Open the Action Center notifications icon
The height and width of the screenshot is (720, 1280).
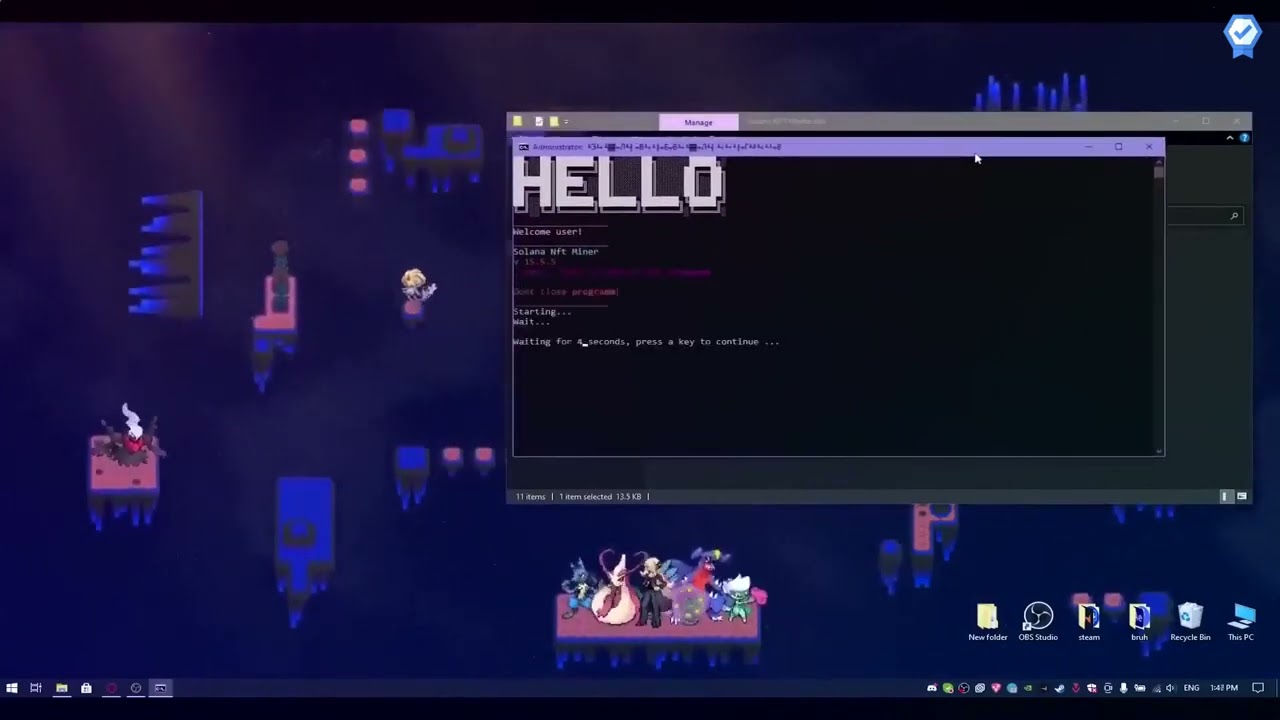[1258, 688]
